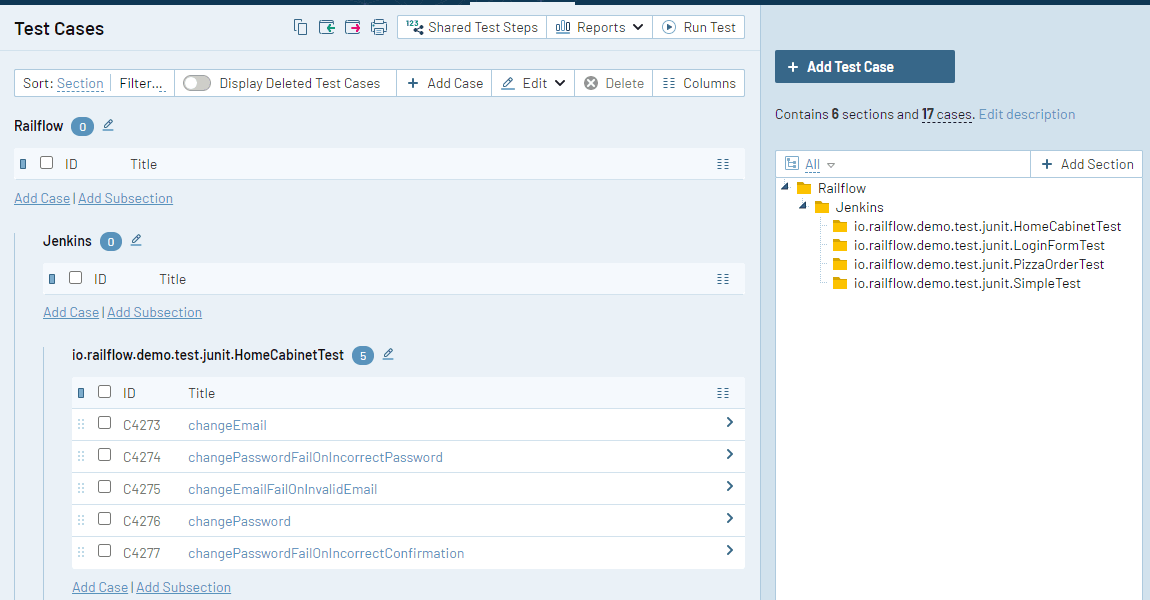Click drag handle icon for C4275

coord(81,488)
